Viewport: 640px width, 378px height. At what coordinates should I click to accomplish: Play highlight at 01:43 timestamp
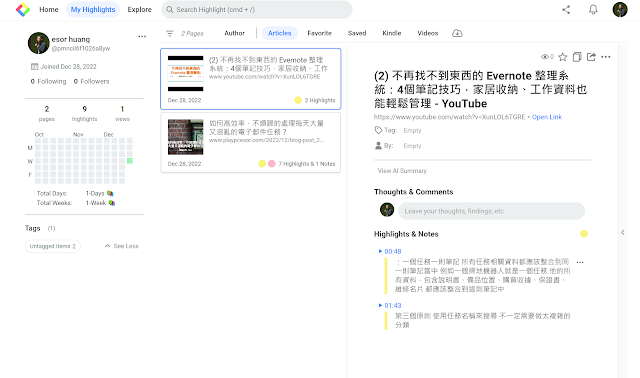pos(390,305)
